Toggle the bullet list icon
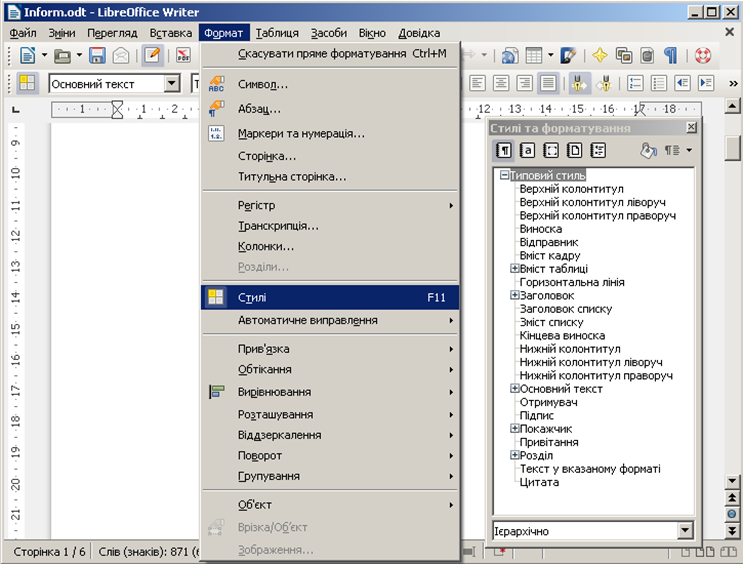 (659, 83)
